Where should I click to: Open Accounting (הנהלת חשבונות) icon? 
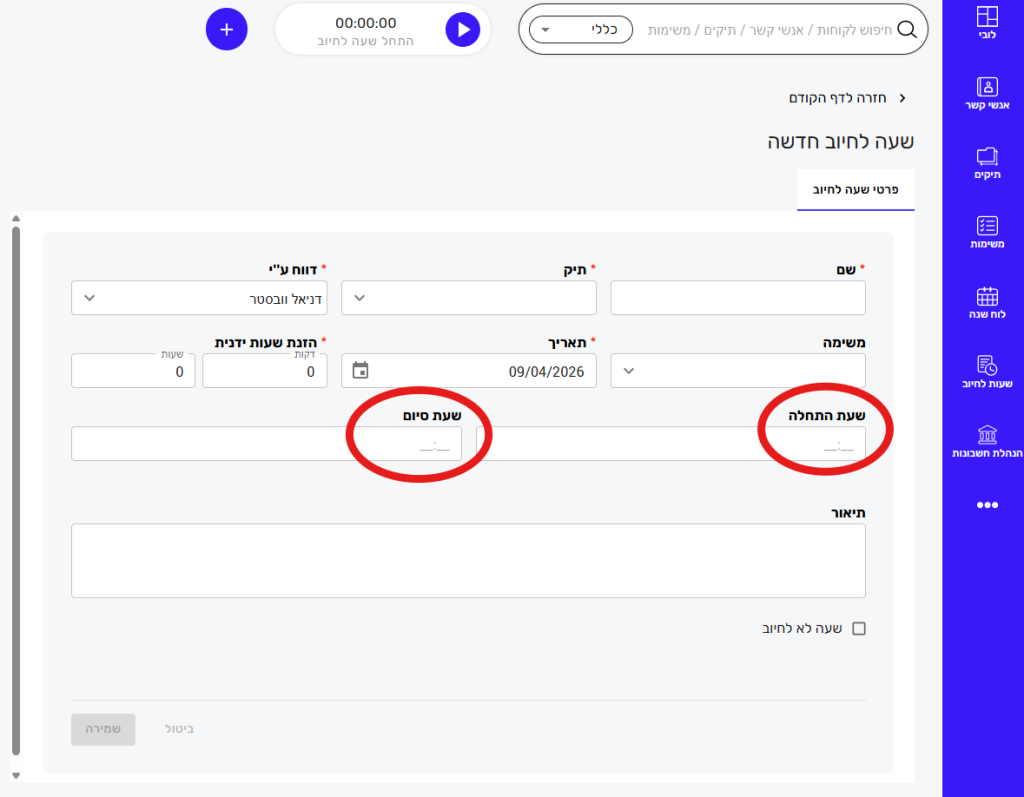click(x=987, y=436)
